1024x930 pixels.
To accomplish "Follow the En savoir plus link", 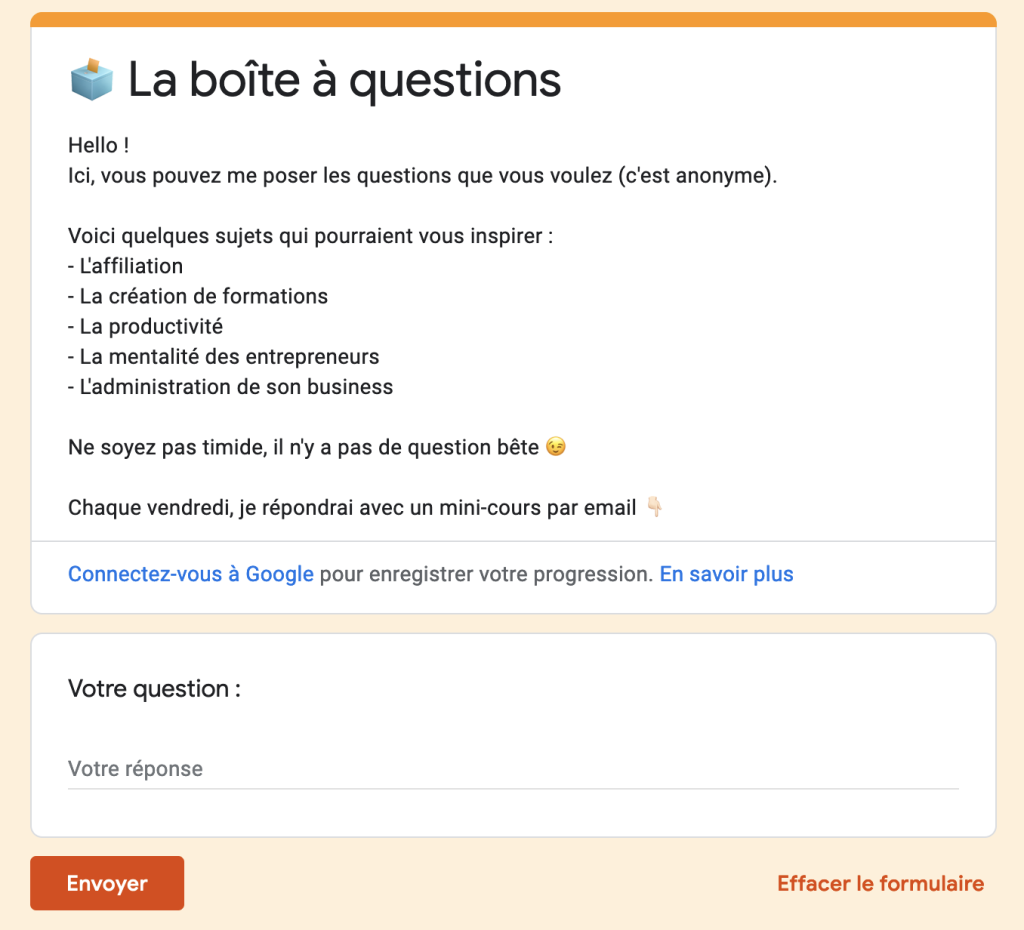I will (x=726, y=574).
